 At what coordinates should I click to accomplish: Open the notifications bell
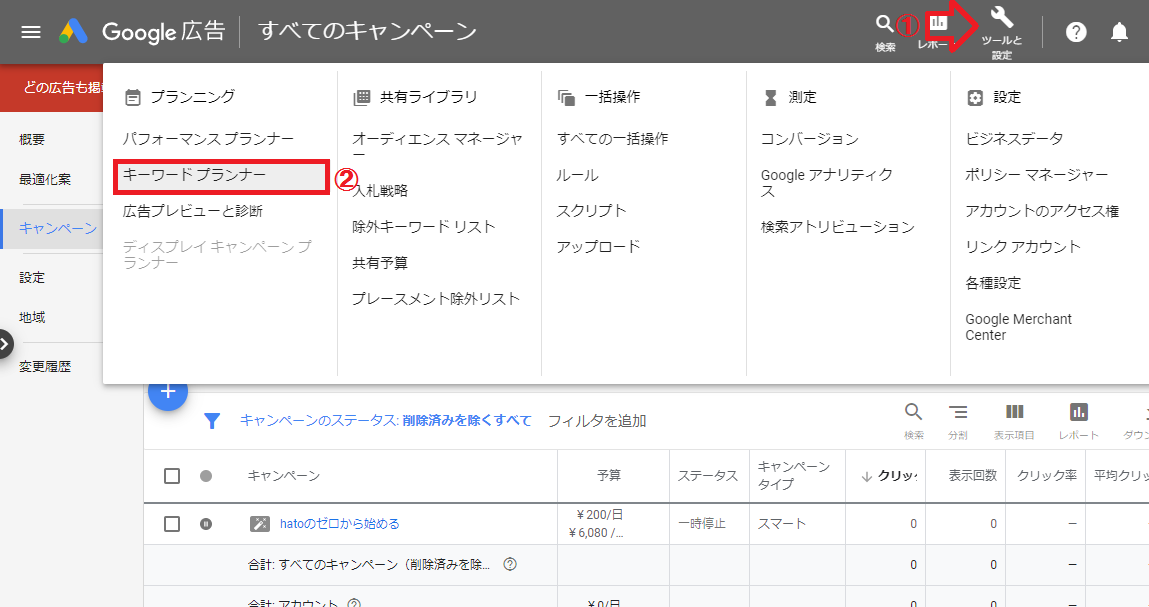1119,32
